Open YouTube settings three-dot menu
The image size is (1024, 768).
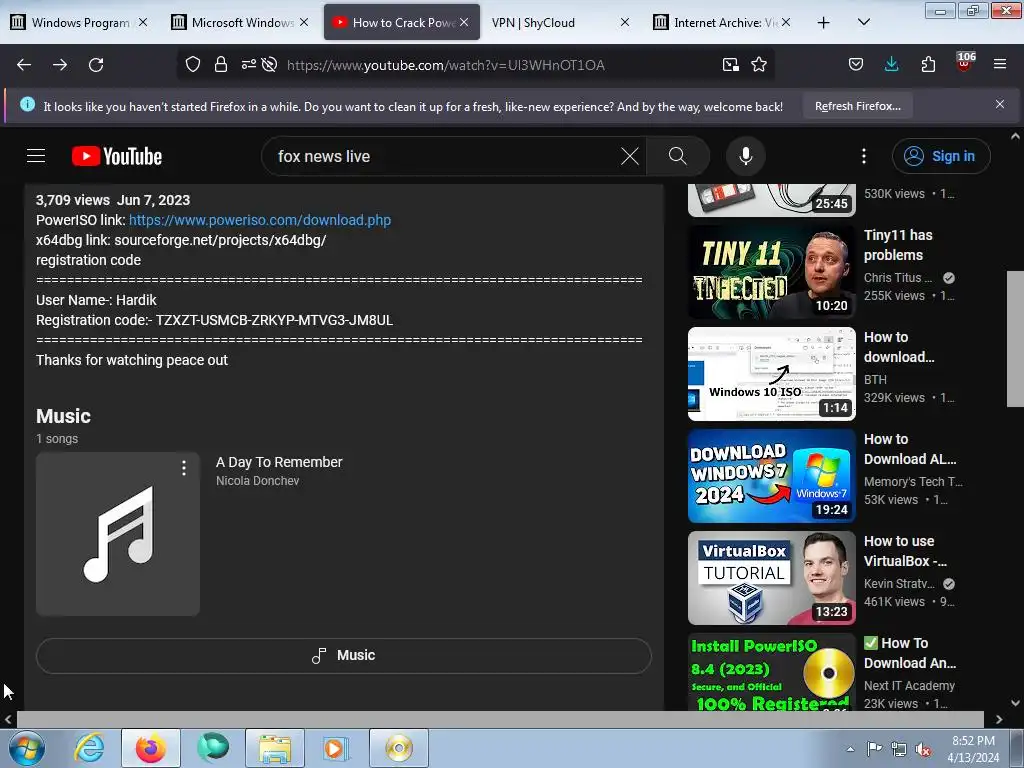coord(863,156)
